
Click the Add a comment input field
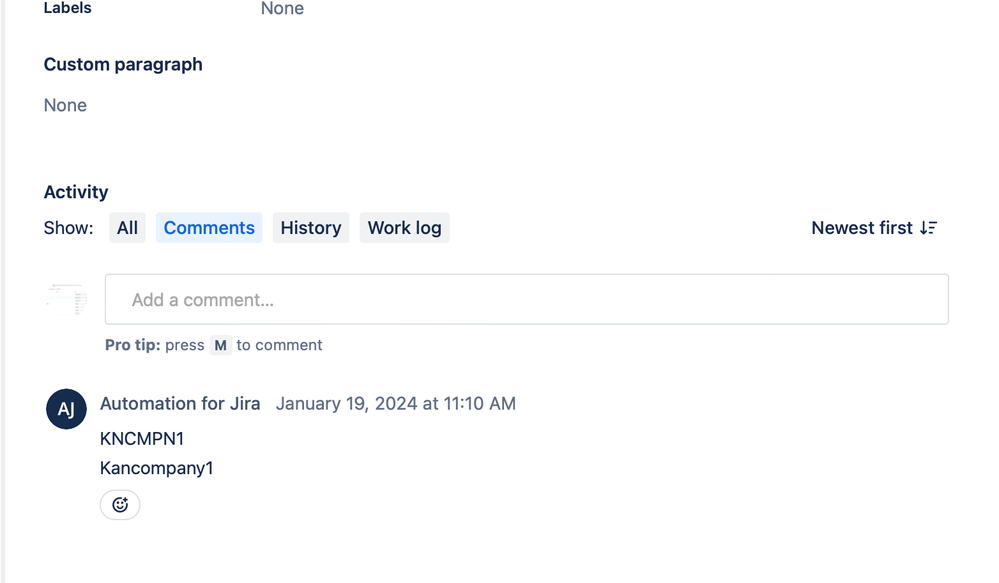pyautogui.click(x=527, y=298)
